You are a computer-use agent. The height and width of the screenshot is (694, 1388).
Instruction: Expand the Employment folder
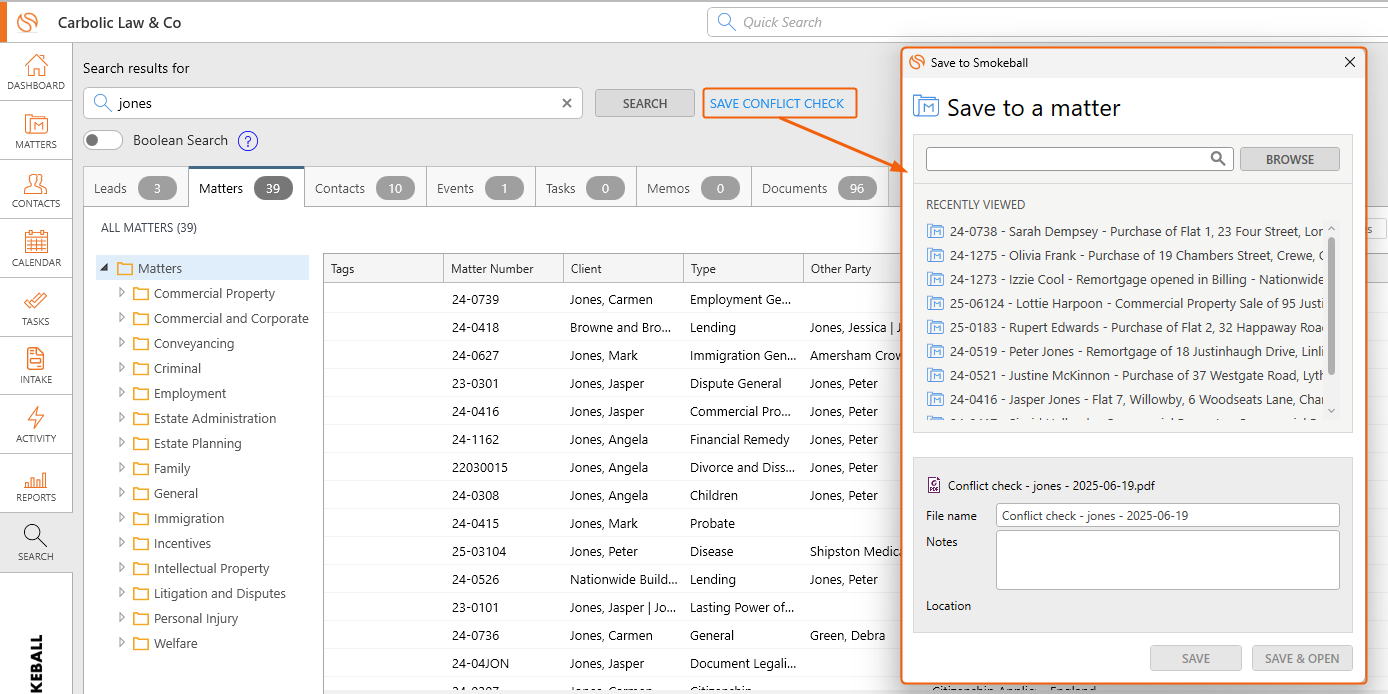coord(122,393)
